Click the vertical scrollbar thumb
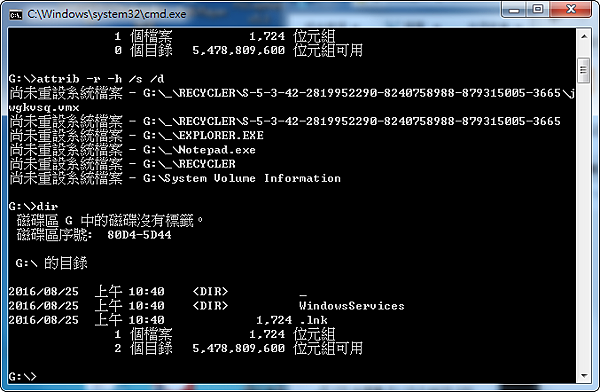 (584, 70)
